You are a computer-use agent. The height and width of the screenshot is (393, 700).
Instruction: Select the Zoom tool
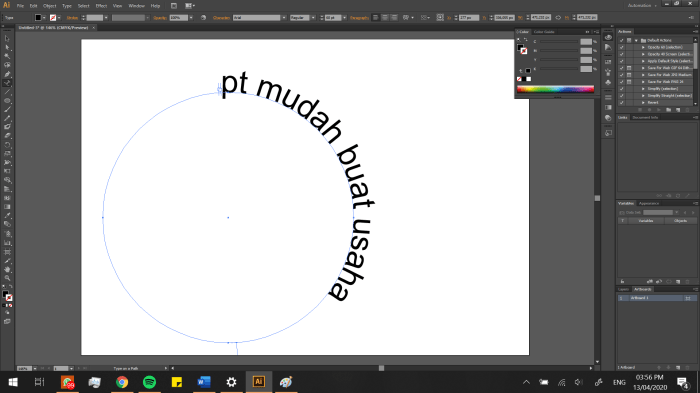tap(7, 278)
